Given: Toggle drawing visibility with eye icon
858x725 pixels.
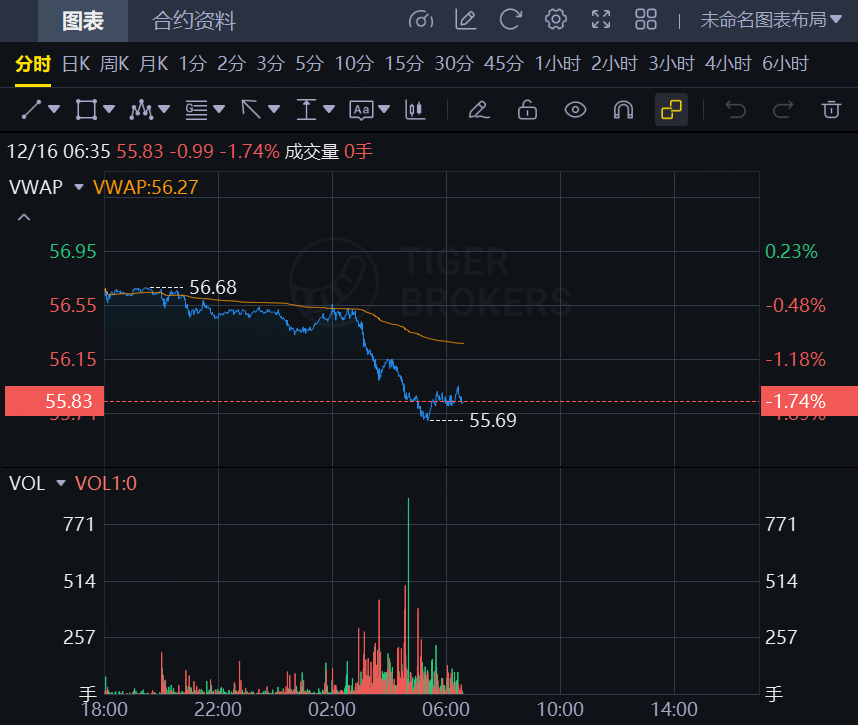Looking at the screenshot, I should [x=575, y=110].
